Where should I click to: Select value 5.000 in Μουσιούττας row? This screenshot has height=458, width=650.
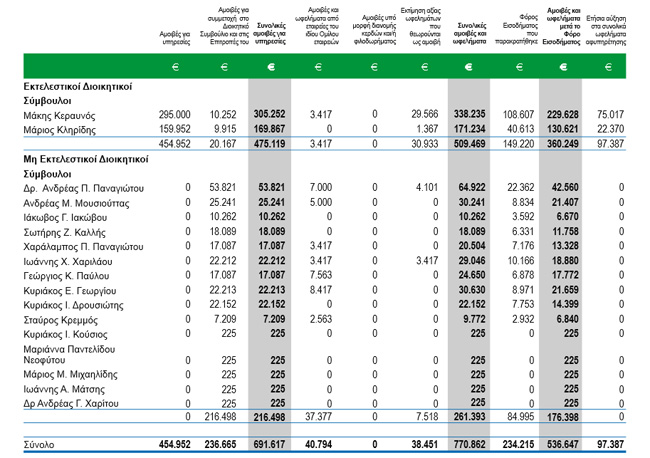[x=321, y=202]
